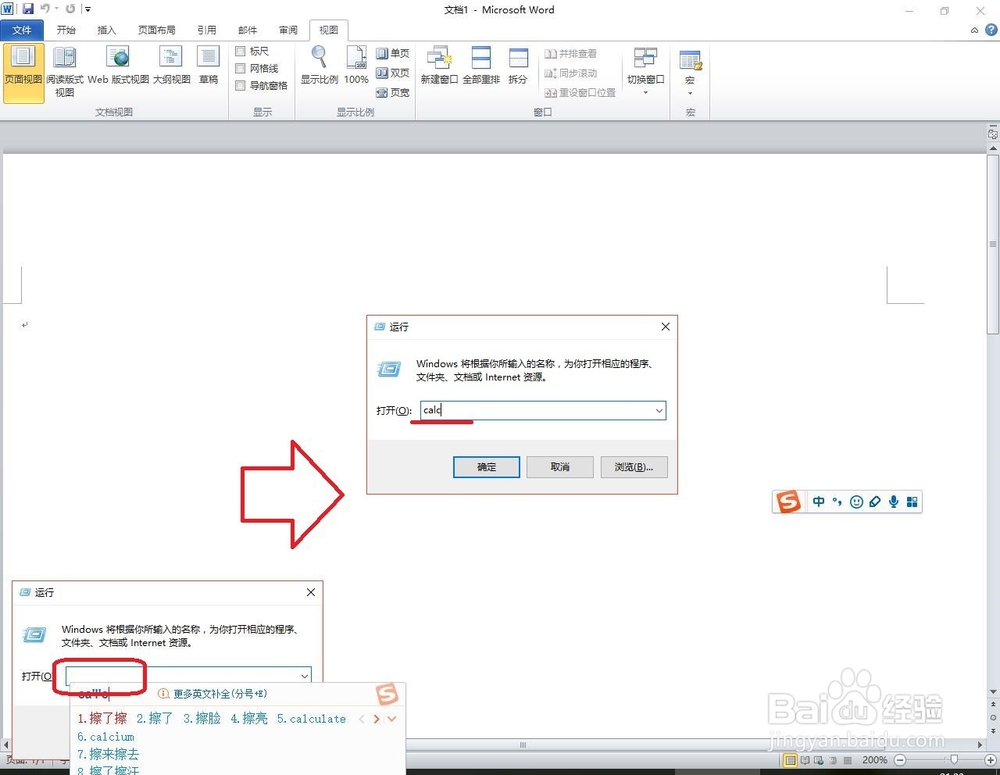Click the Redo icon in quick access toolbar
This screenshot has width=1000, height=775.
70,9
